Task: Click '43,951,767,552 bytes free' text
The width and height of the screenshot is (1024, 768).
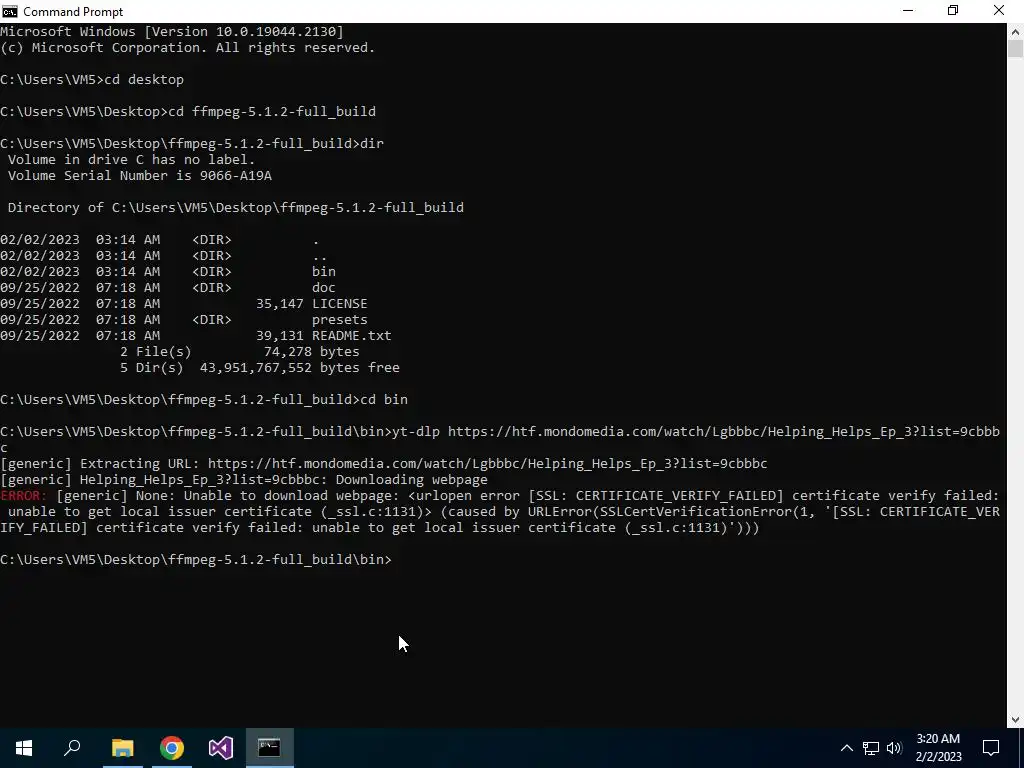Action: (300, 368)
